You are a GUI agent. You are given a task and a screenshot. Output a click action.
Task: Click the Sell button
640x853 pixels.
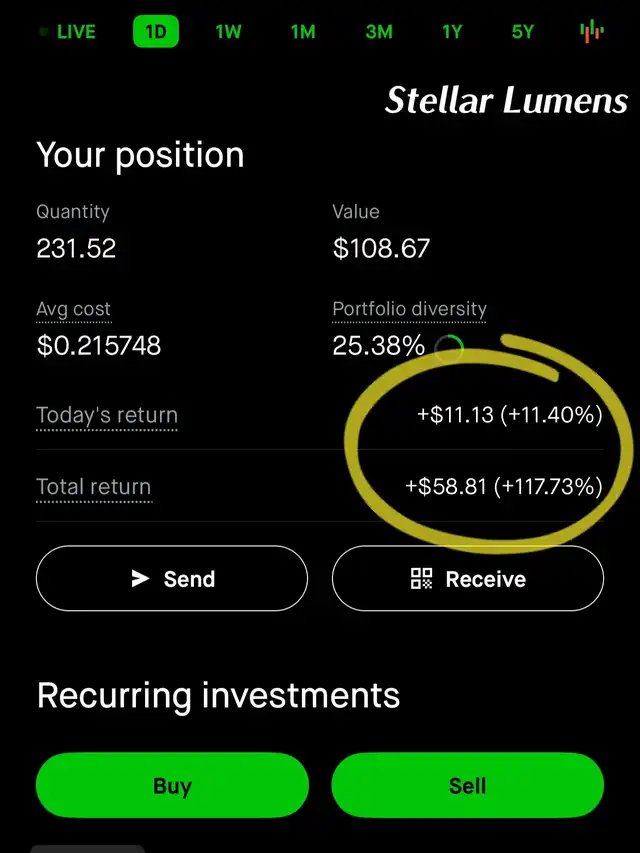[467, 785]
